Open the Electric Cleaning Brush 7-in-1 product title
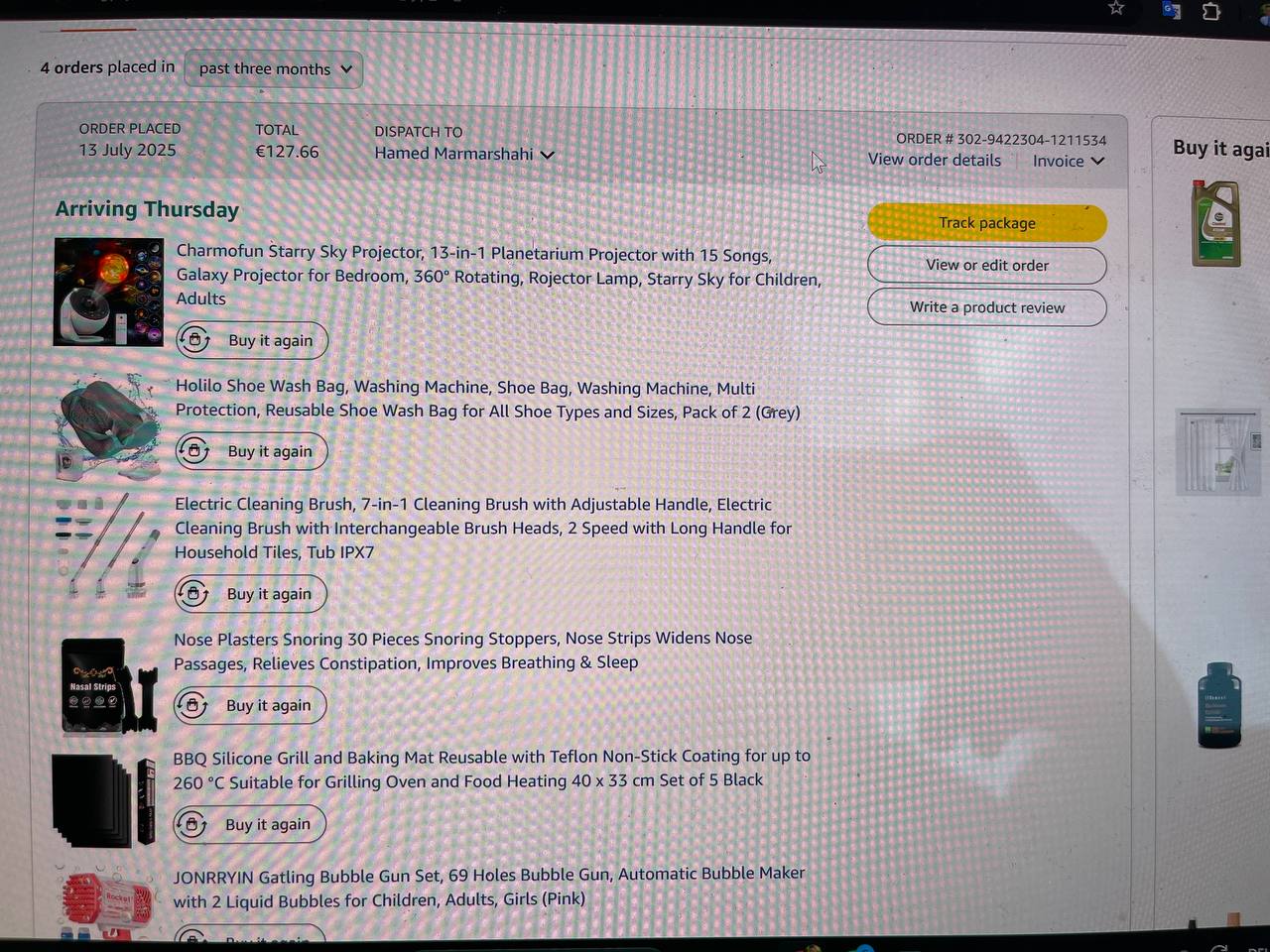 pyautogui.click(x=483, y=529)
